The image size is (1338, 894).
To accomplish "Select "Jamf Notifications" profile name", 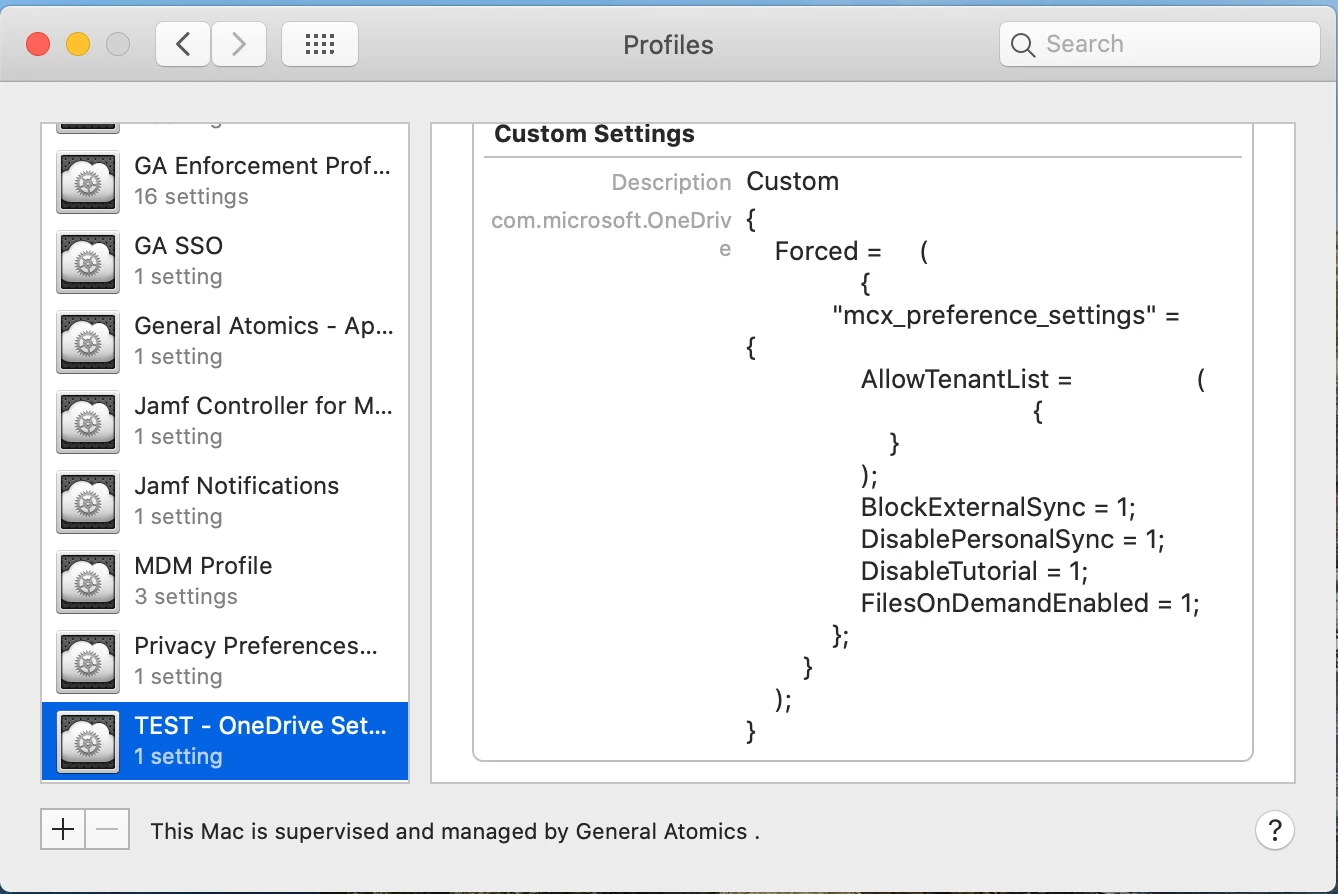I will pyautogui.click(x=237, y=486).
